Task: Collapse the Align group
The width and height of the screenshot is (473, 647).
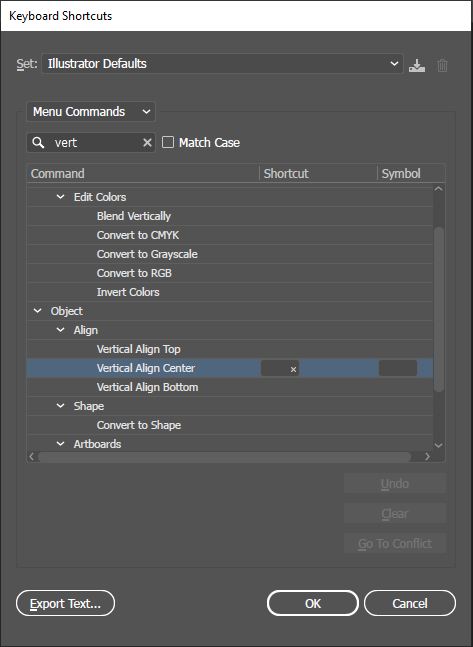Action: click(x=60, y=330)
